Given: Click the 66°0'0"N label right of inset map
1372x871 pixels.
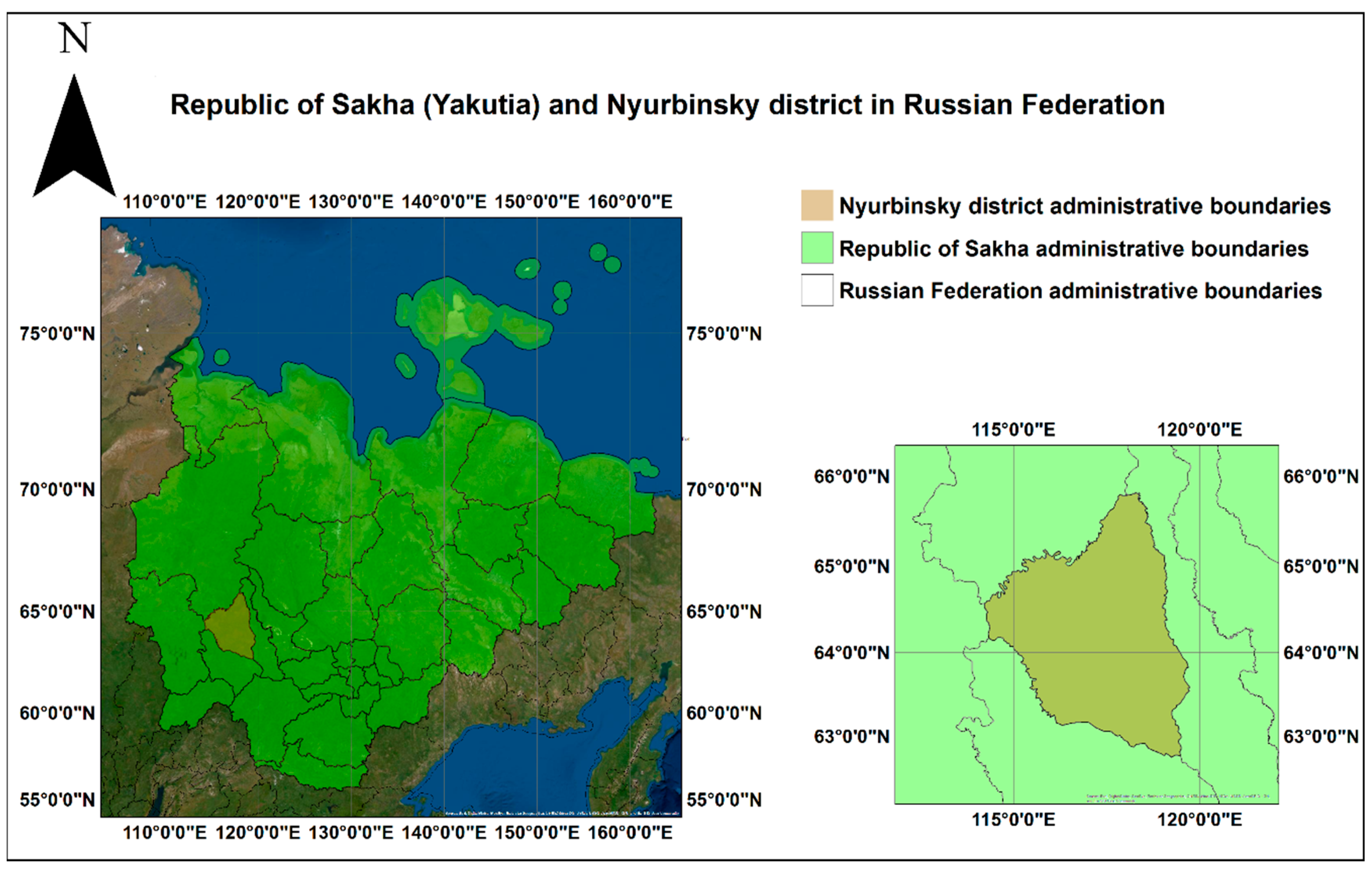Looking at the screenshot, I should click(x=1321, y=476).
